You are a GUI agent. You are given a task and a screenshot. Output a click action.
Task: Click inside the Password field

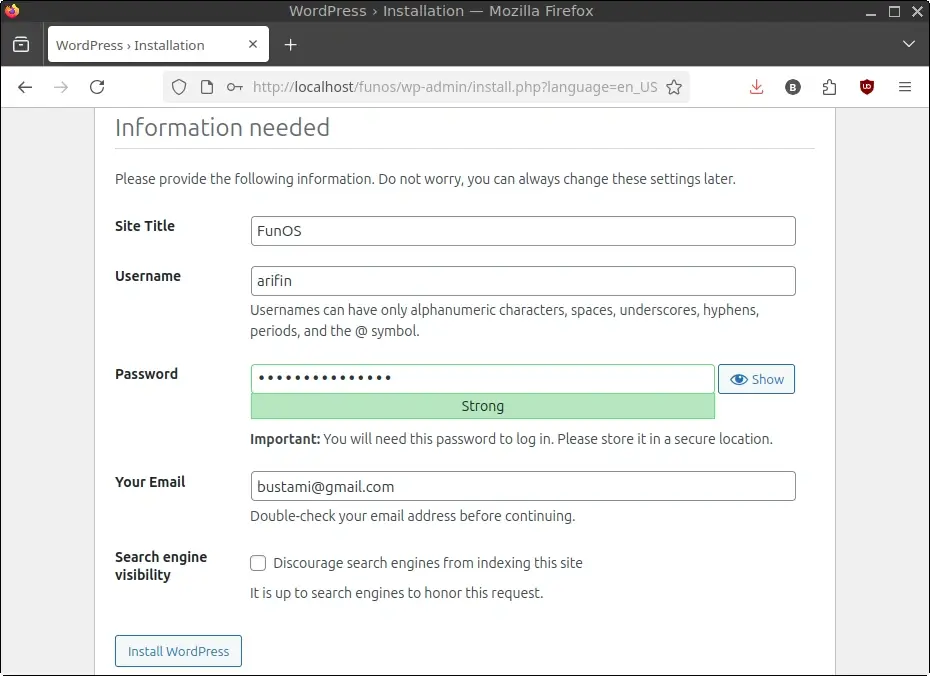coord(482,378)
